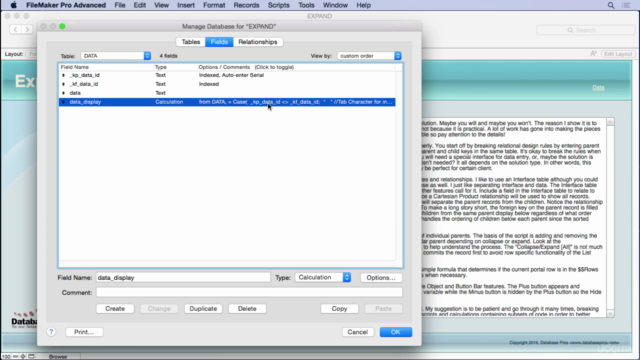Open the Tools menu
Screen dimensions: 640x360
coord(306,5)
